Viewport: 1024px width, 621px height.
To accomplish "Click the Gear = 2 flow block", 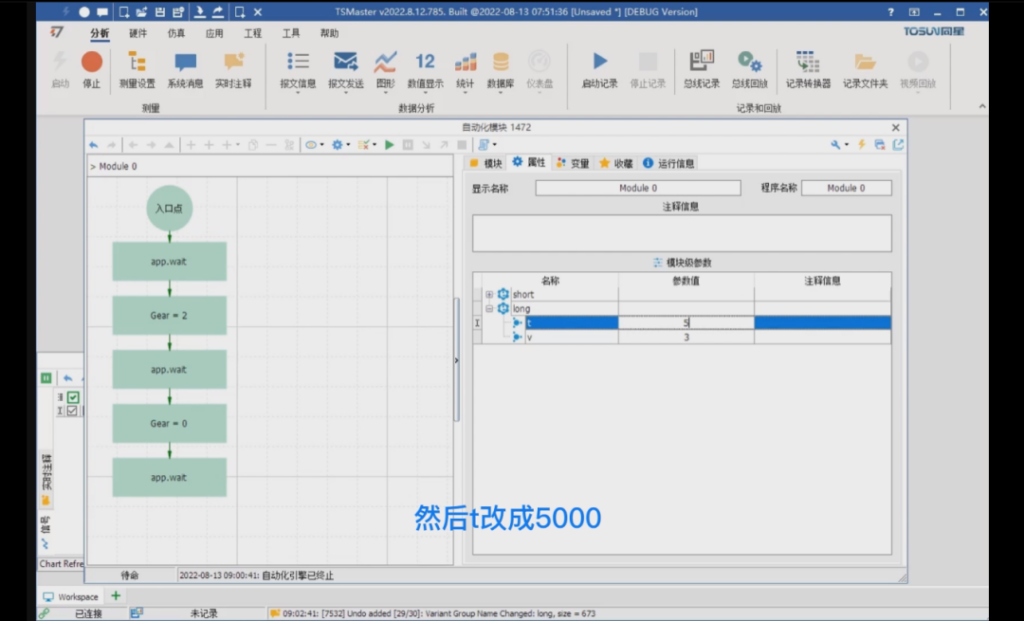I will (x=169, y=315).
